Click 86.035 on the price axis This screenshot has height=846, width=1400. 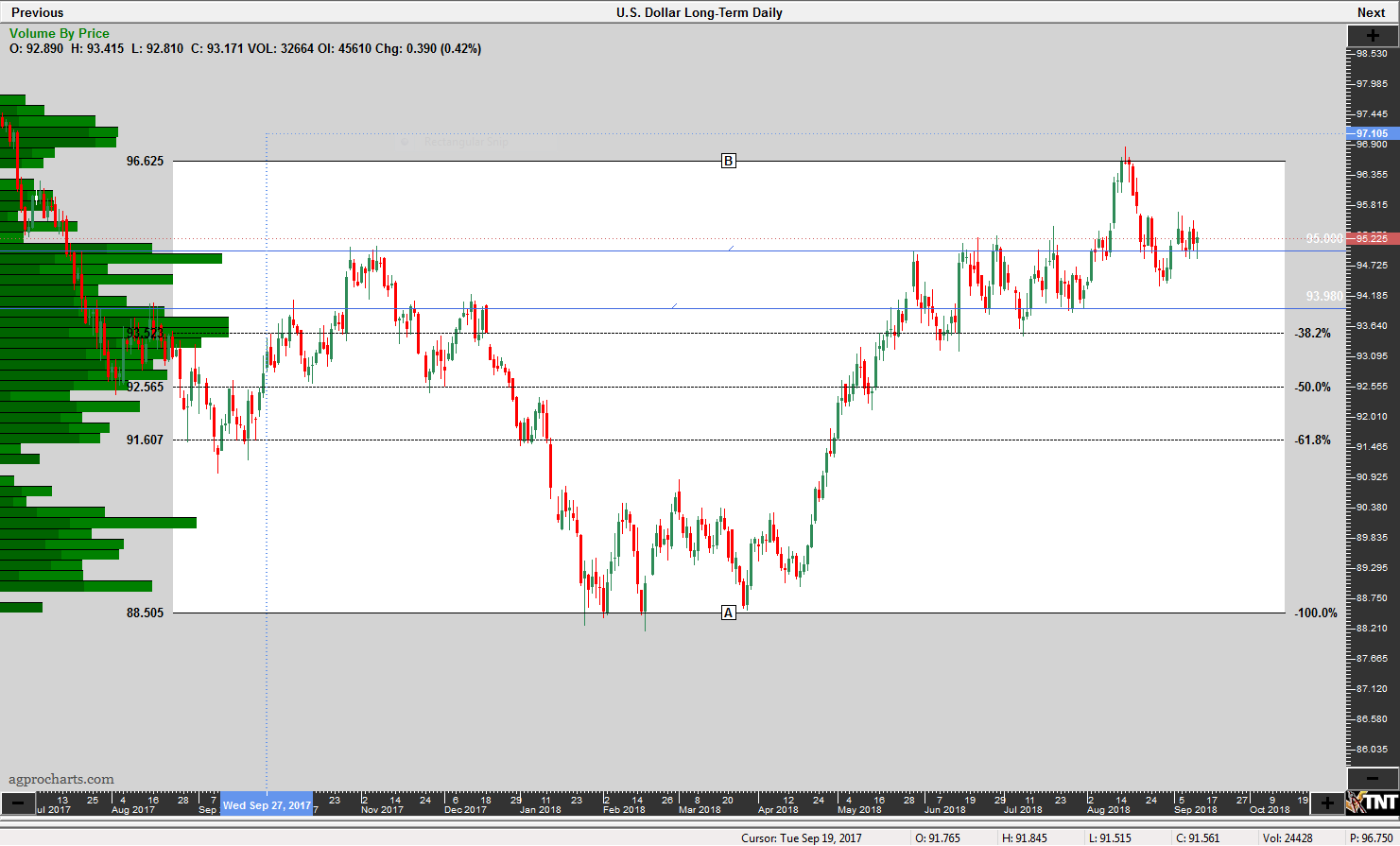(1372, 750)
